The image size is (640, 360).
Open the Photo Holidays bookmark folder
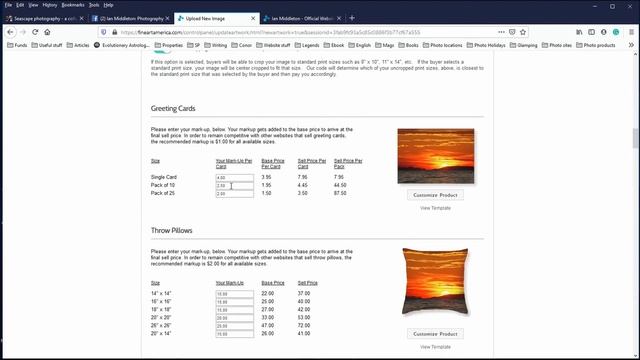tap(486, 45)
